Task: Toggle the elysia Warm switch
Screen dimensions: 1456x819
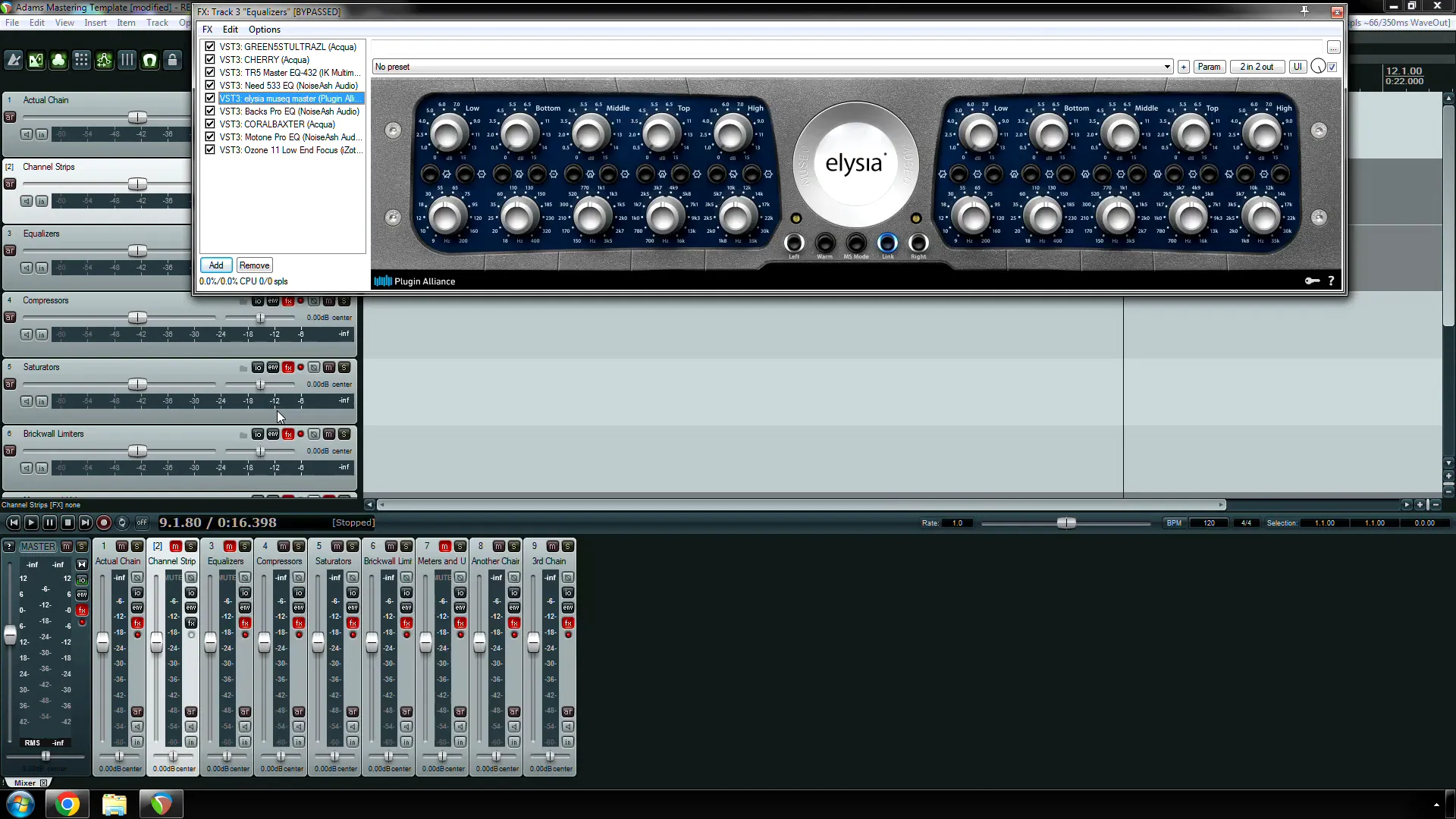Action: [825, 243]
